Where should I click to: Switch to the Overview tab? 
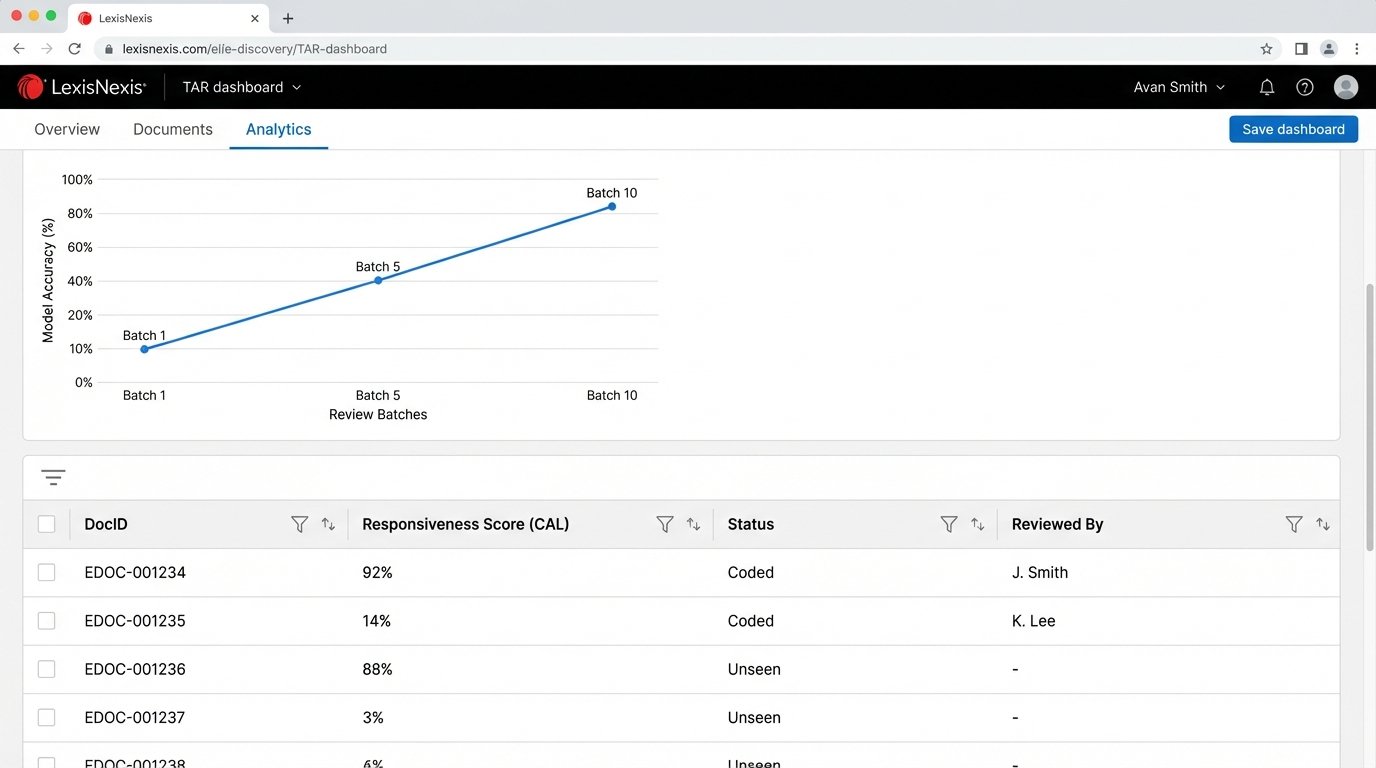point(66,129)
